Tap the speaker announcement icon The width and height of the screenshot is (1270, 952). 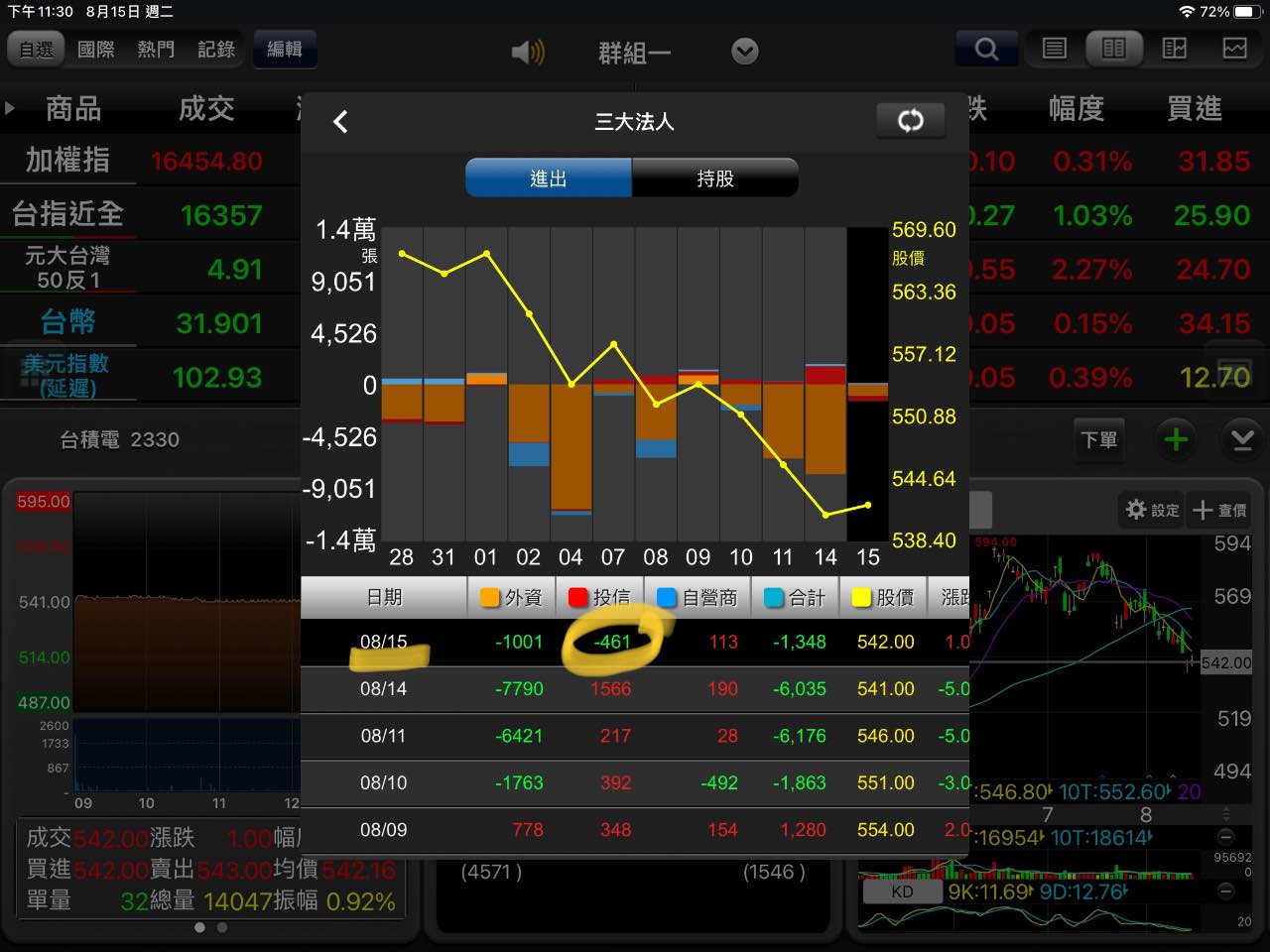pyautogui.click(x=527, y=51)
